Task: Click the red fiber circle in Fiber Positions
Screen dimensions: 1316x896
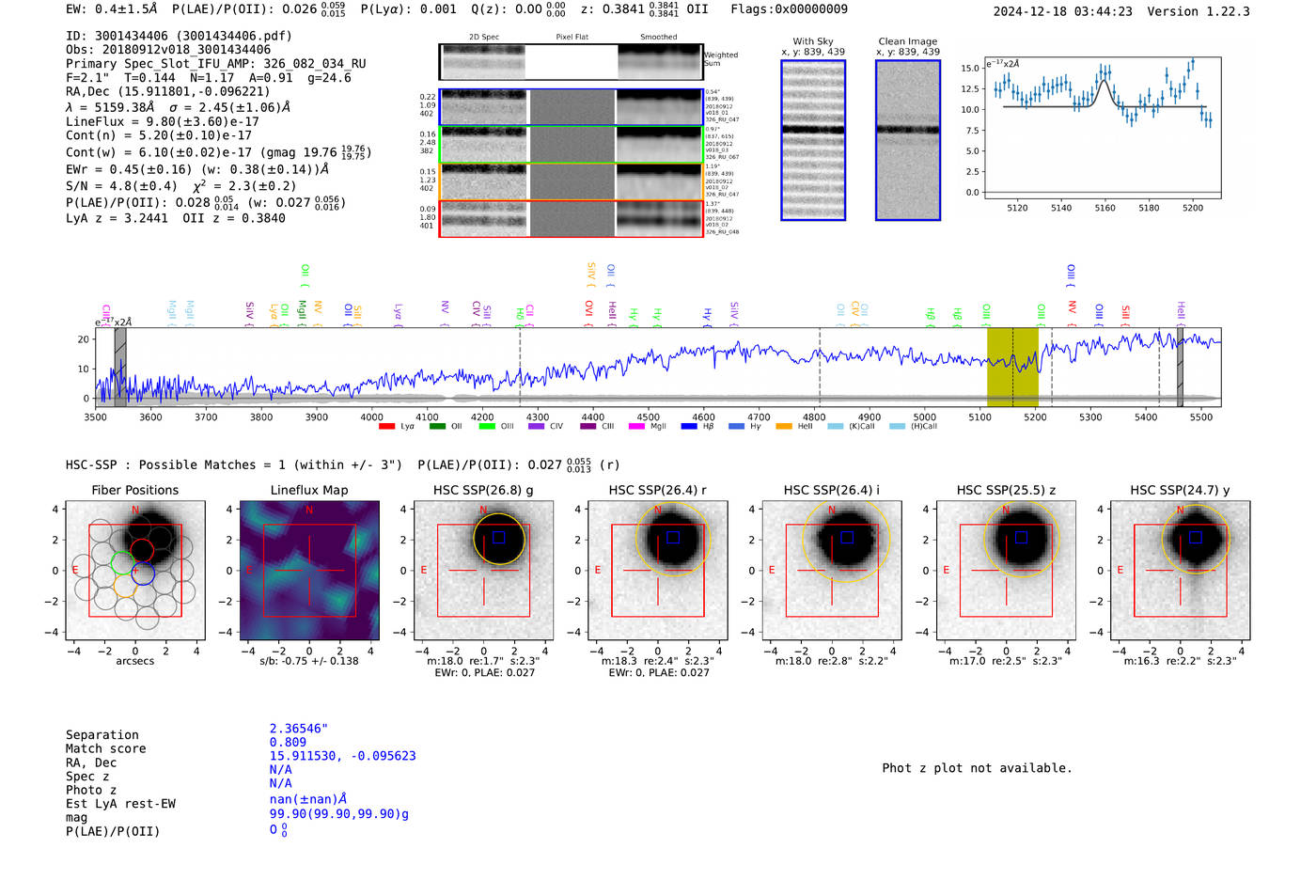Action: pos(142,551)
